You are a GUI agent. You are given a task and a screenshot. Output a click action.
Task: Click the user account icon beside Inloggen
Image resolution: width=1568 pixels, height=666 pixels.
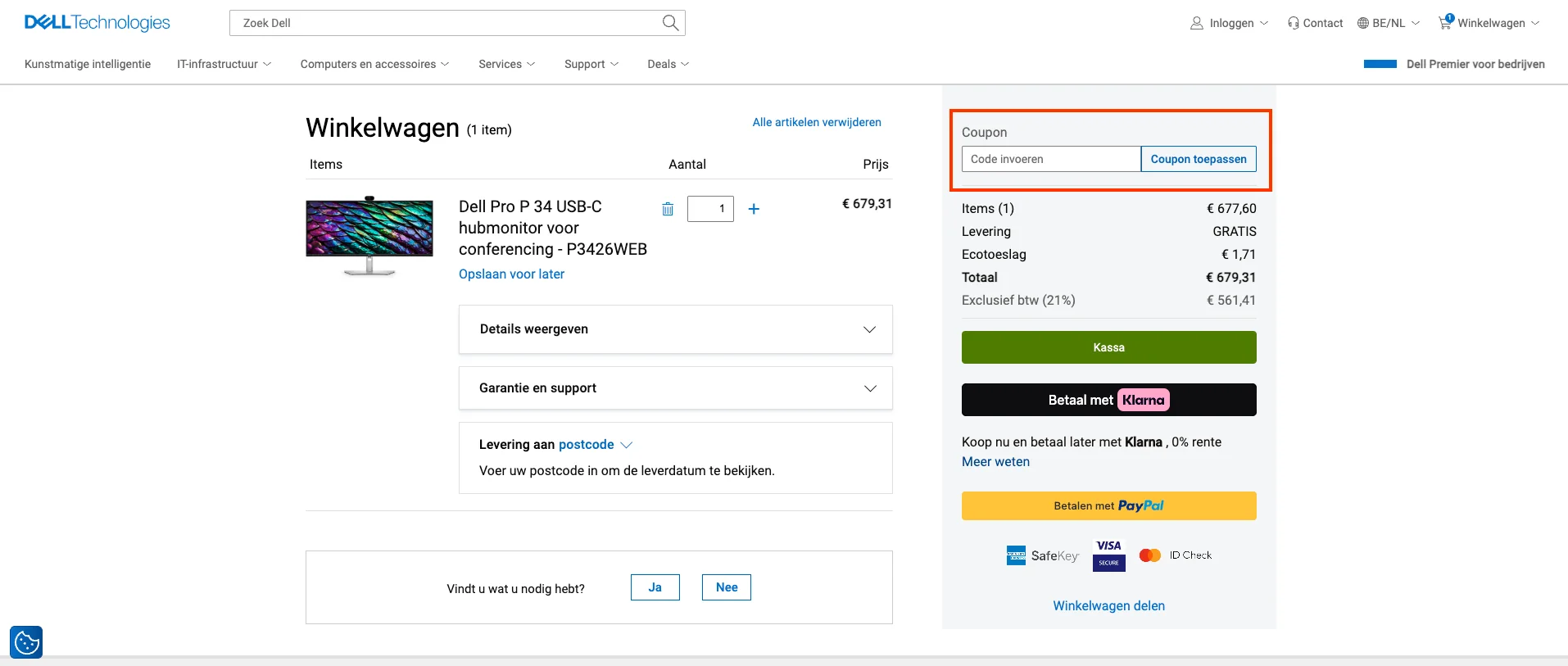(1197, 23)
